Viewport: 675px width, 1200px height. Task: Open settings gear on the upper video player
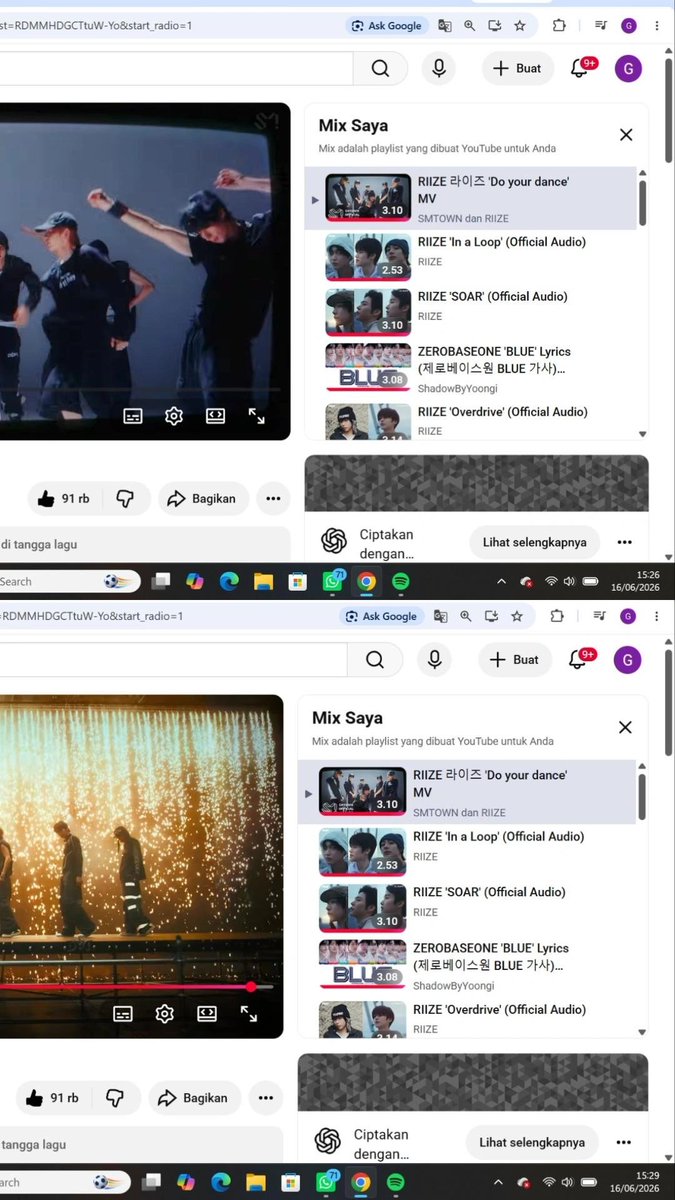pos(174,416)
